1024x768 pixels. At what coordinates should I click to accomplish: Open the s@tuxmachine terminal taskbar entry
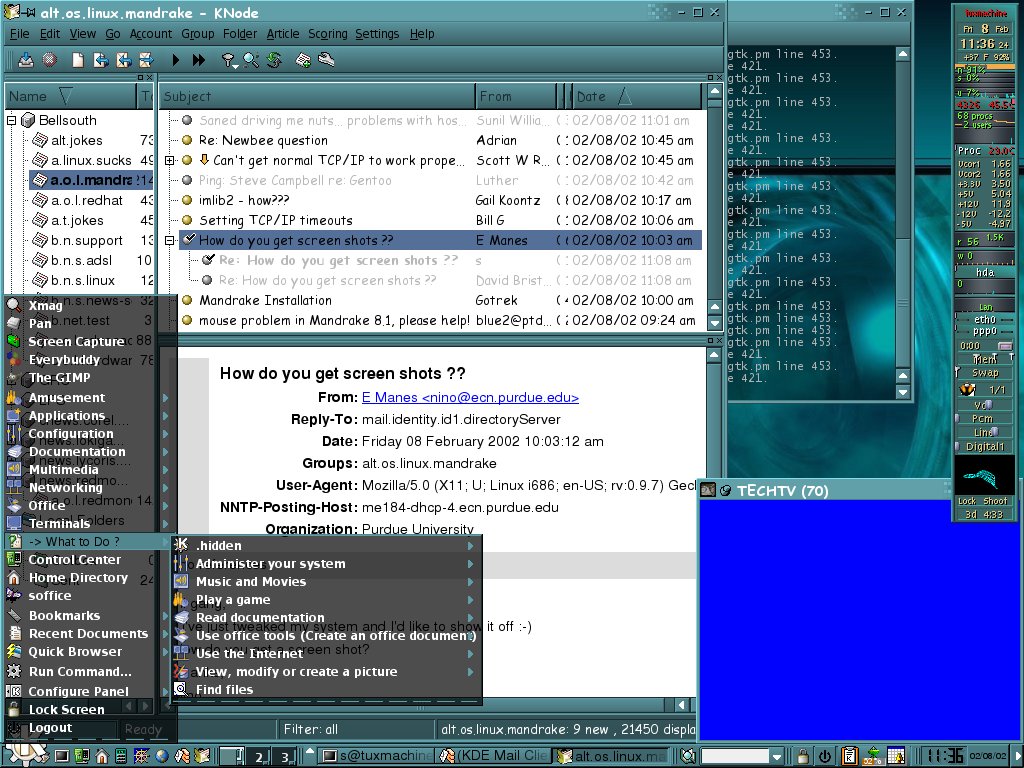click(377, 756)
